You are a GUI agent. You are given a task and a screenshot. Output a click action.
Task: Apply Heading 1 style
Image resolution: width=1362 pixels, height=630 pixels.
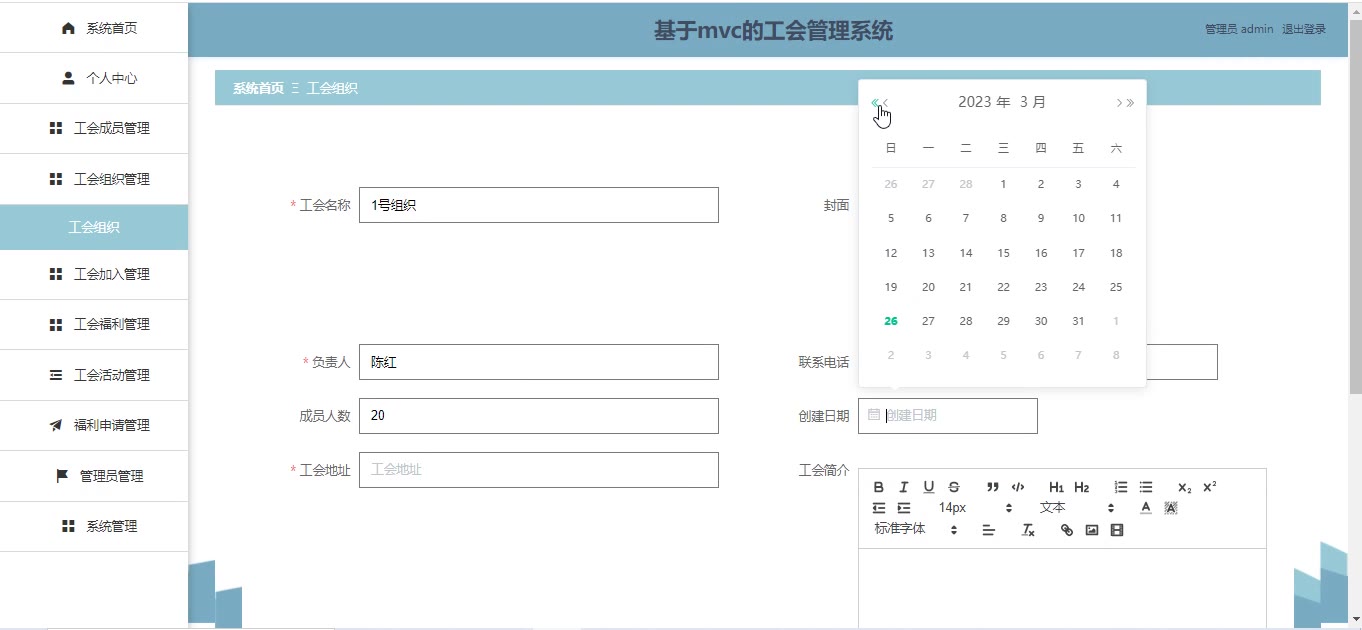coord(1056,487)
